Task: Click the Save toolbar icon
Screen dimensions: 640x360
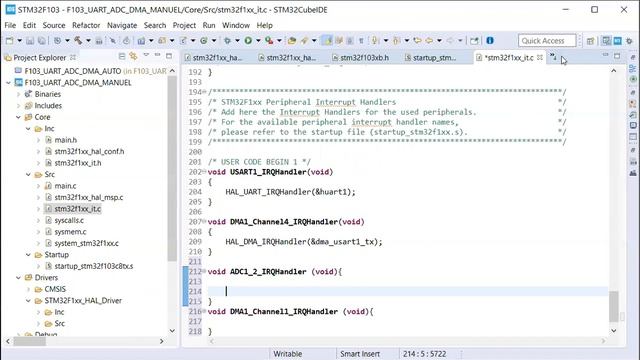Action: (30, 40)
